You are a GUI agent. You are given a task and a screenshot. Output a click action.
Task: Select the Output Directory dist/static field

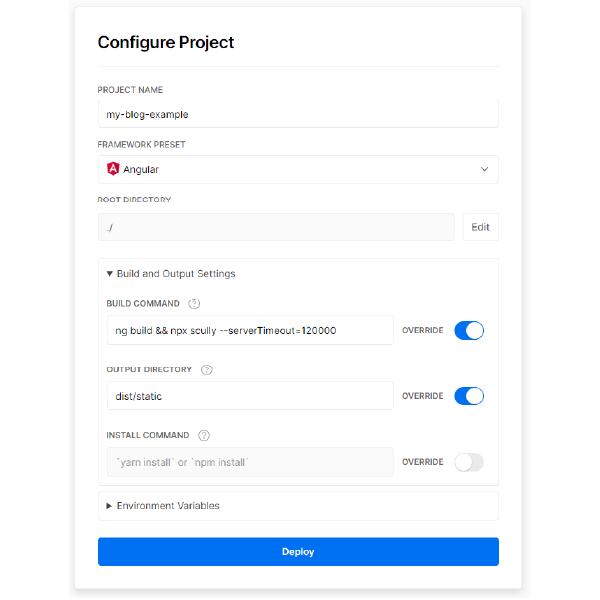click(x=250, y=396)
